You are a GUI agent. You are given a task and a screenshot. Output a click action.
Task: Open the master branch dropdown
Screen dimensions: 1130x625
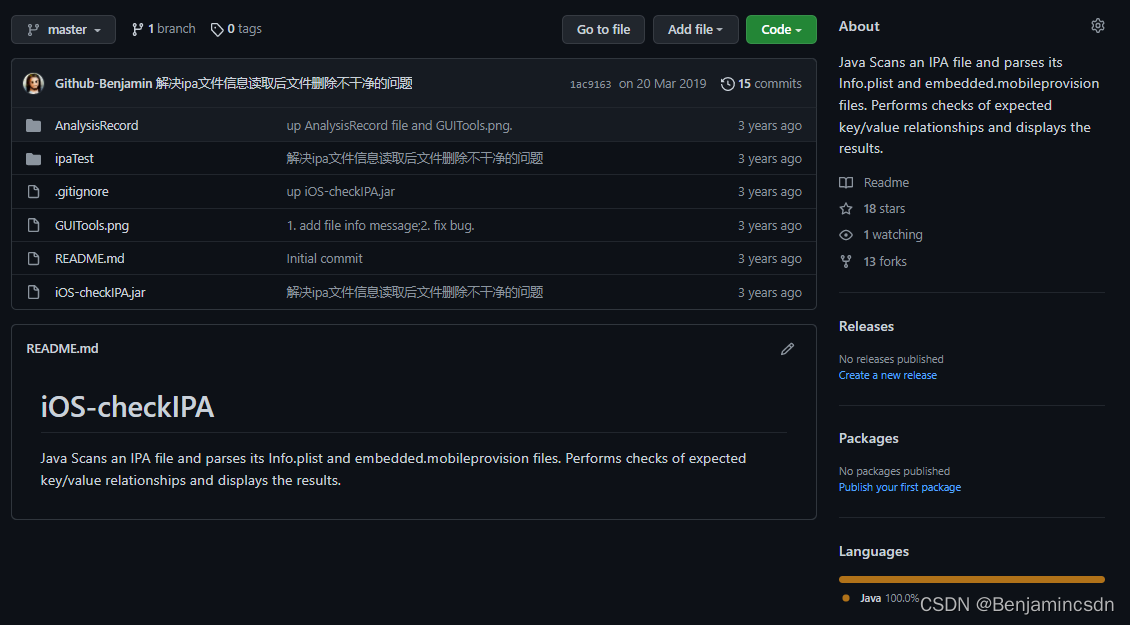[63, 30]
